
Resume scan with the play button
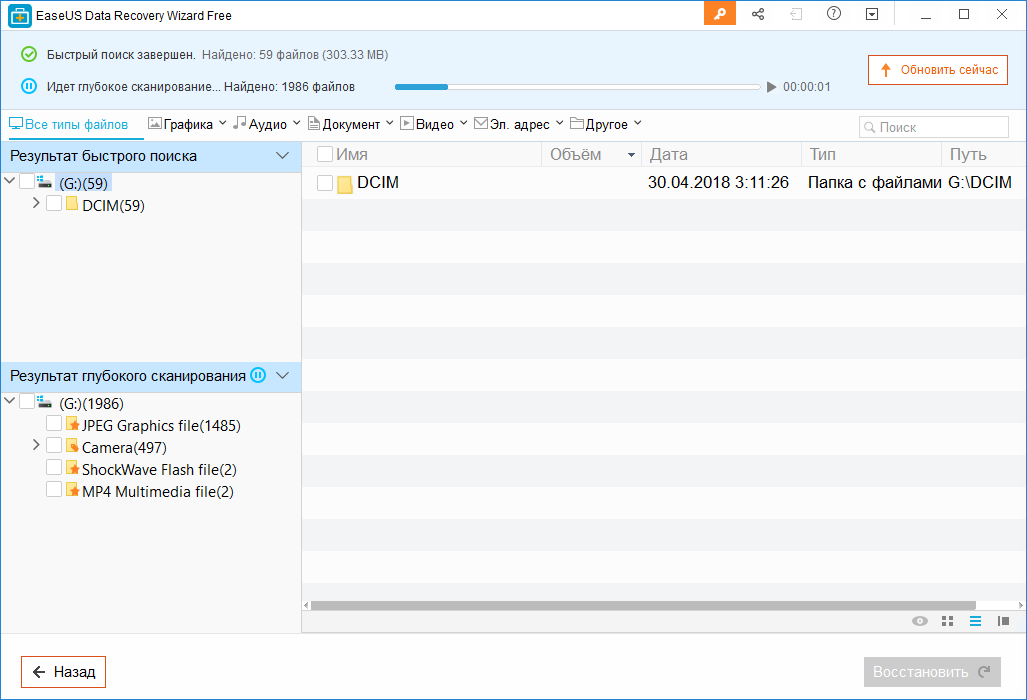click(771, 87)
